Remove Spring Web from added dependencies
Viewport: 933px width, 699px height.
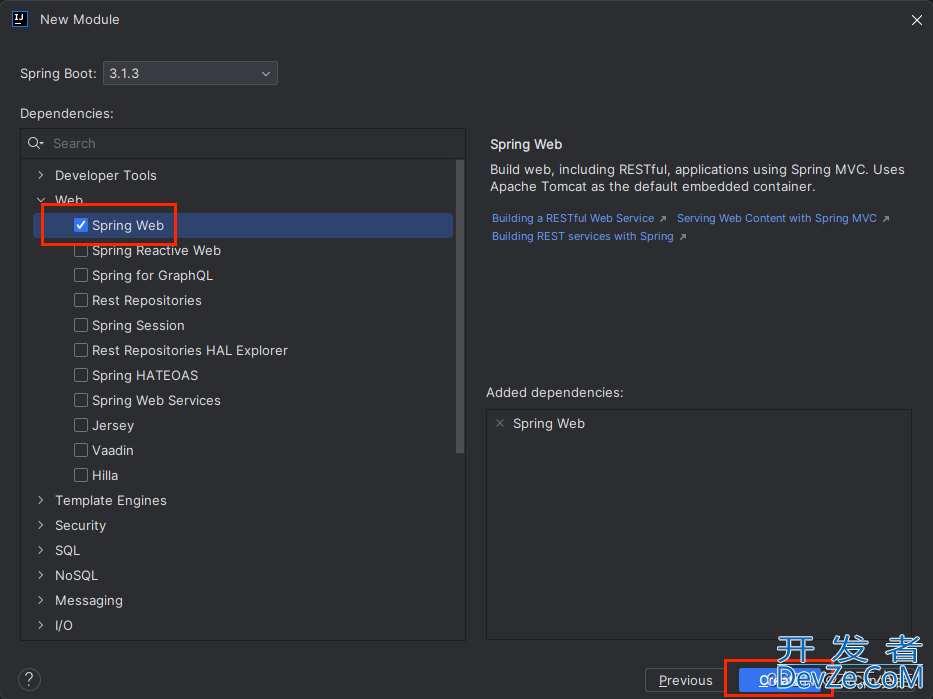pyautogui.click(x=500, y=423)
